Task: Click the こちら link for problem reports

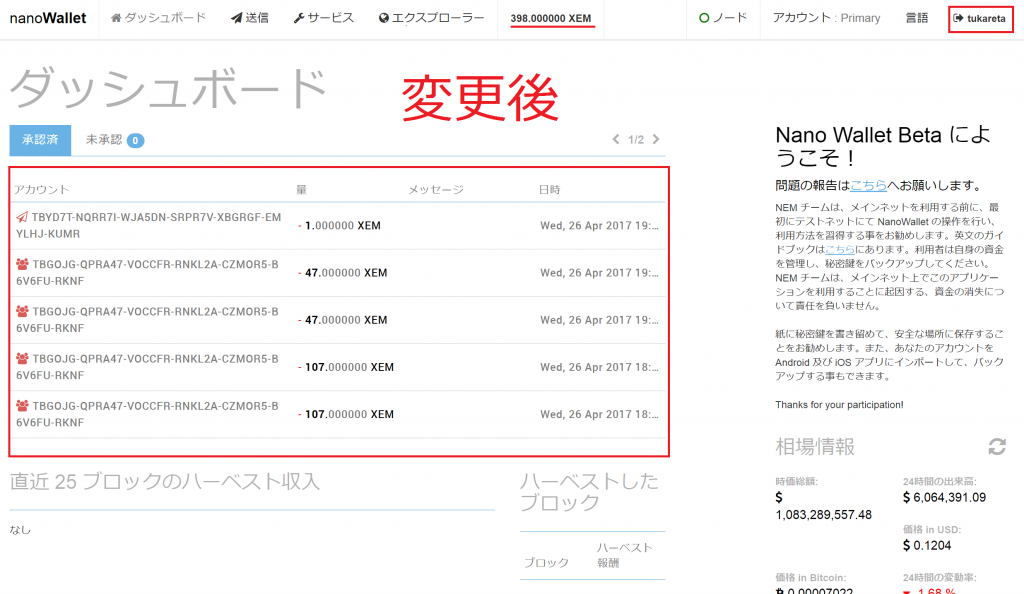Action: (868, 185)
